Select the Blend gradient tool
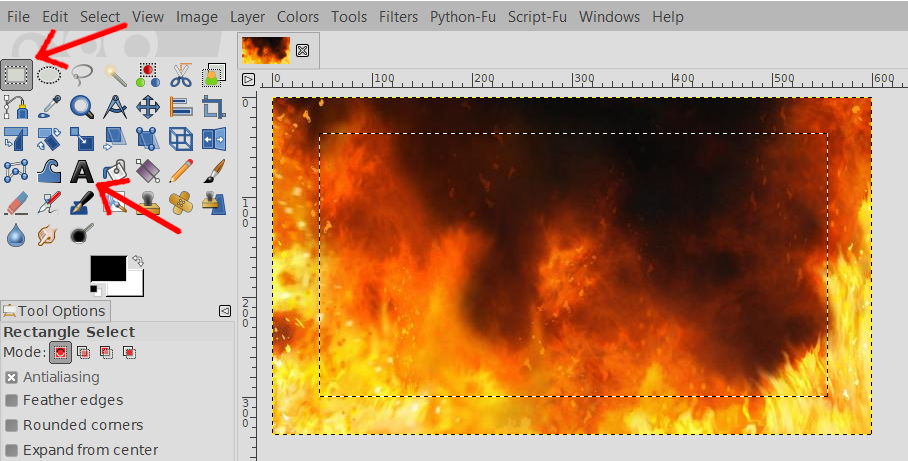The height and width of the screenshot is (461, 908). pyautogui.click(x=148, y=171)
